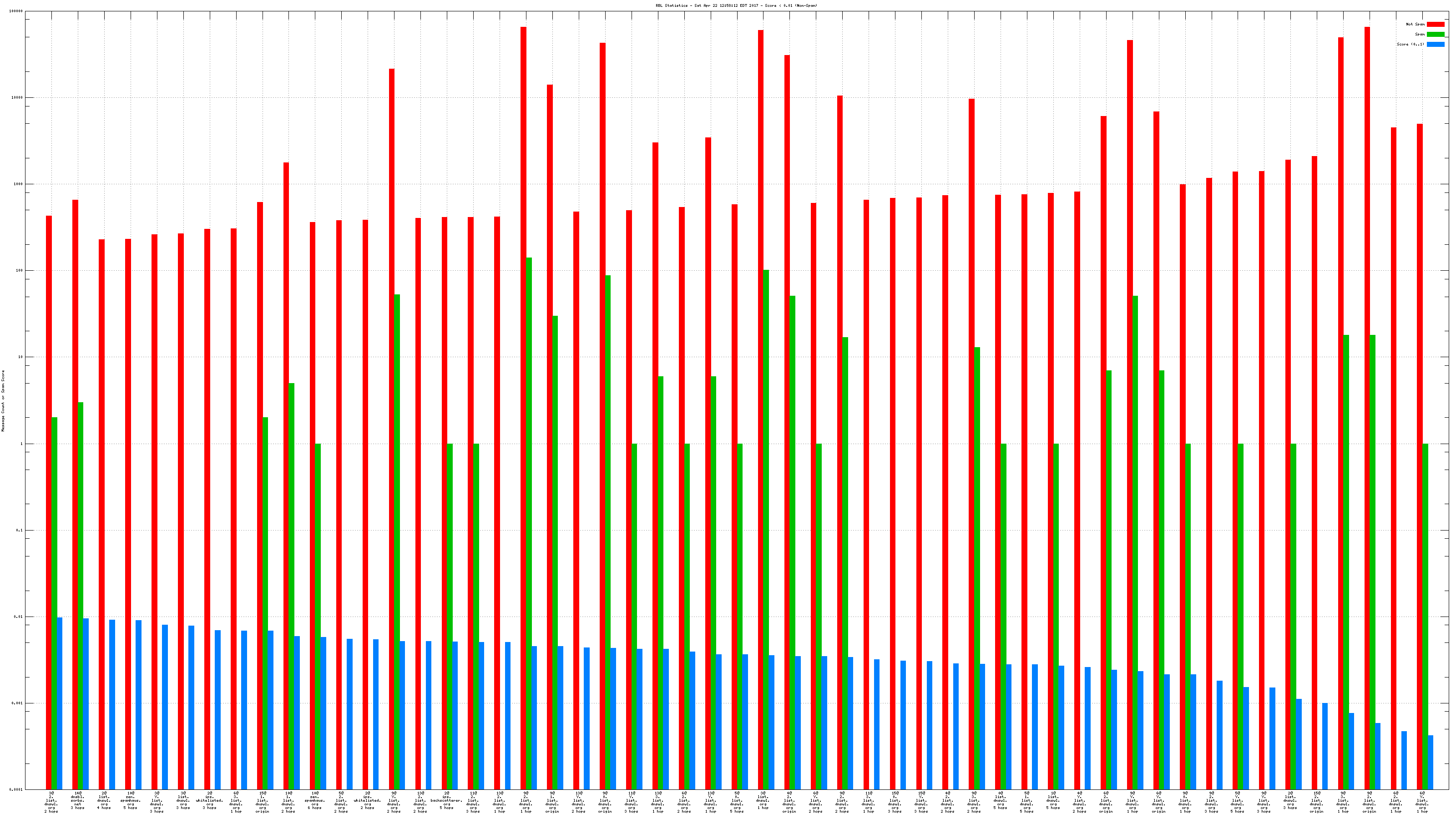Viewport: 1456px width, 819px height.
Task: Click the 'Score (0..1)' legend text
Action: click(x=1410, y=44)
